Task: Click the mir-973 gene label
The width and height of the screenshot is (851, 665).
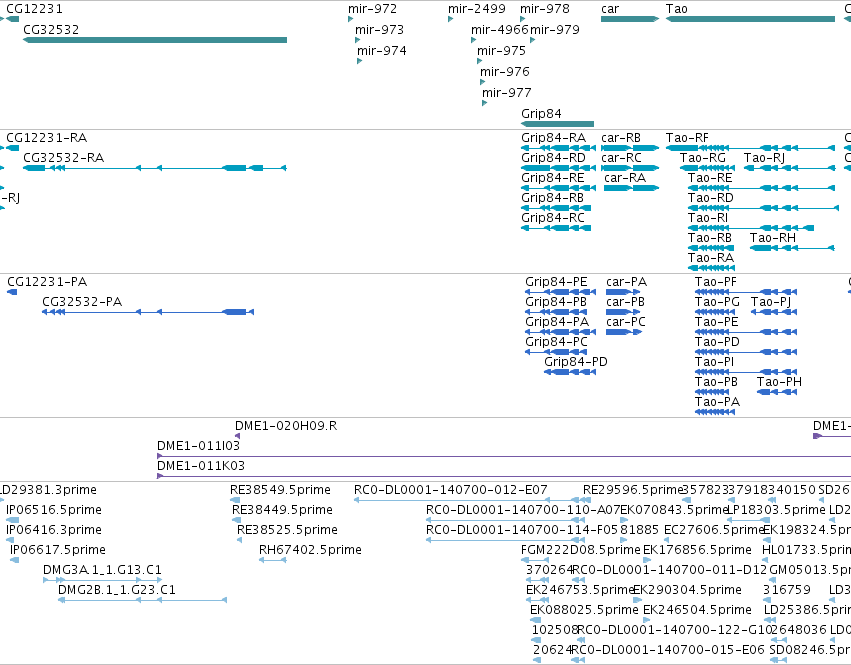Action: click(379, 29)
